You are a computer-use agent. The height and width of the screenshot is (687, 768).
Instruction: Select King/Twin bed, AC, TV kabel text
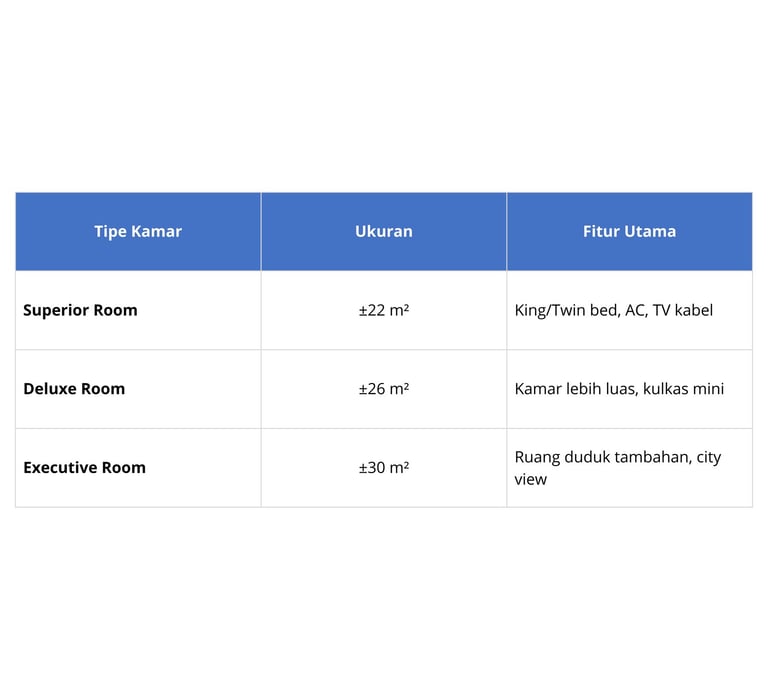(x=614, y=310)
